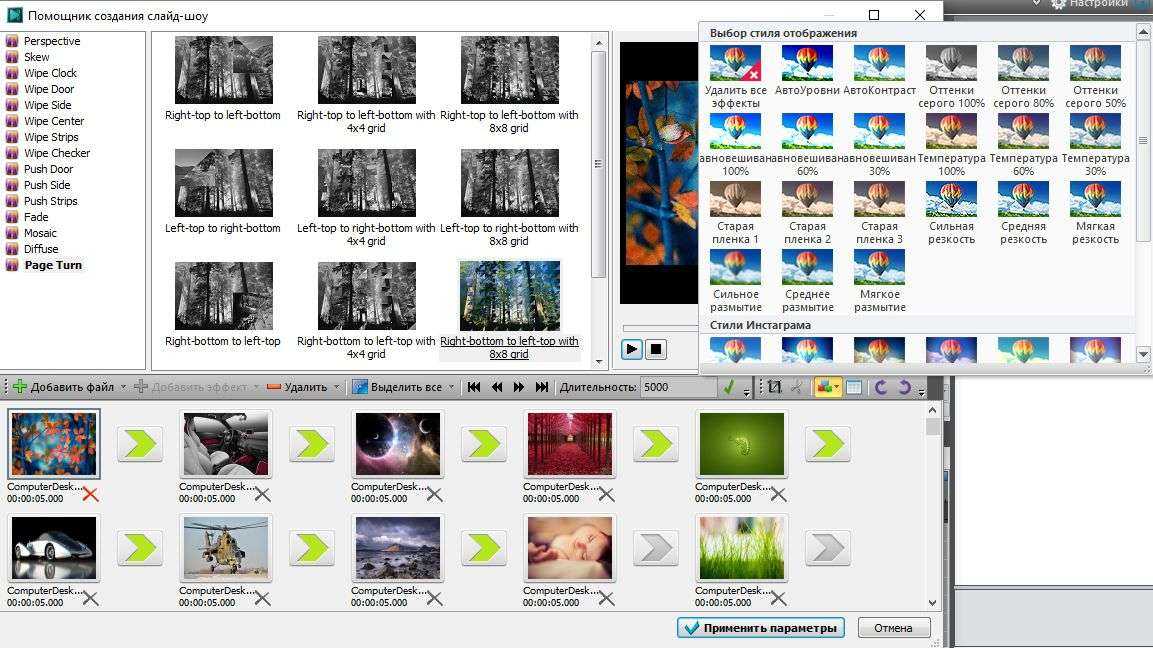This screenshot has width=1153, height=648.
Task: Open the 'Добавить файл' dropdown arrow
Action: pyautogui.click(x=123, y=387)
